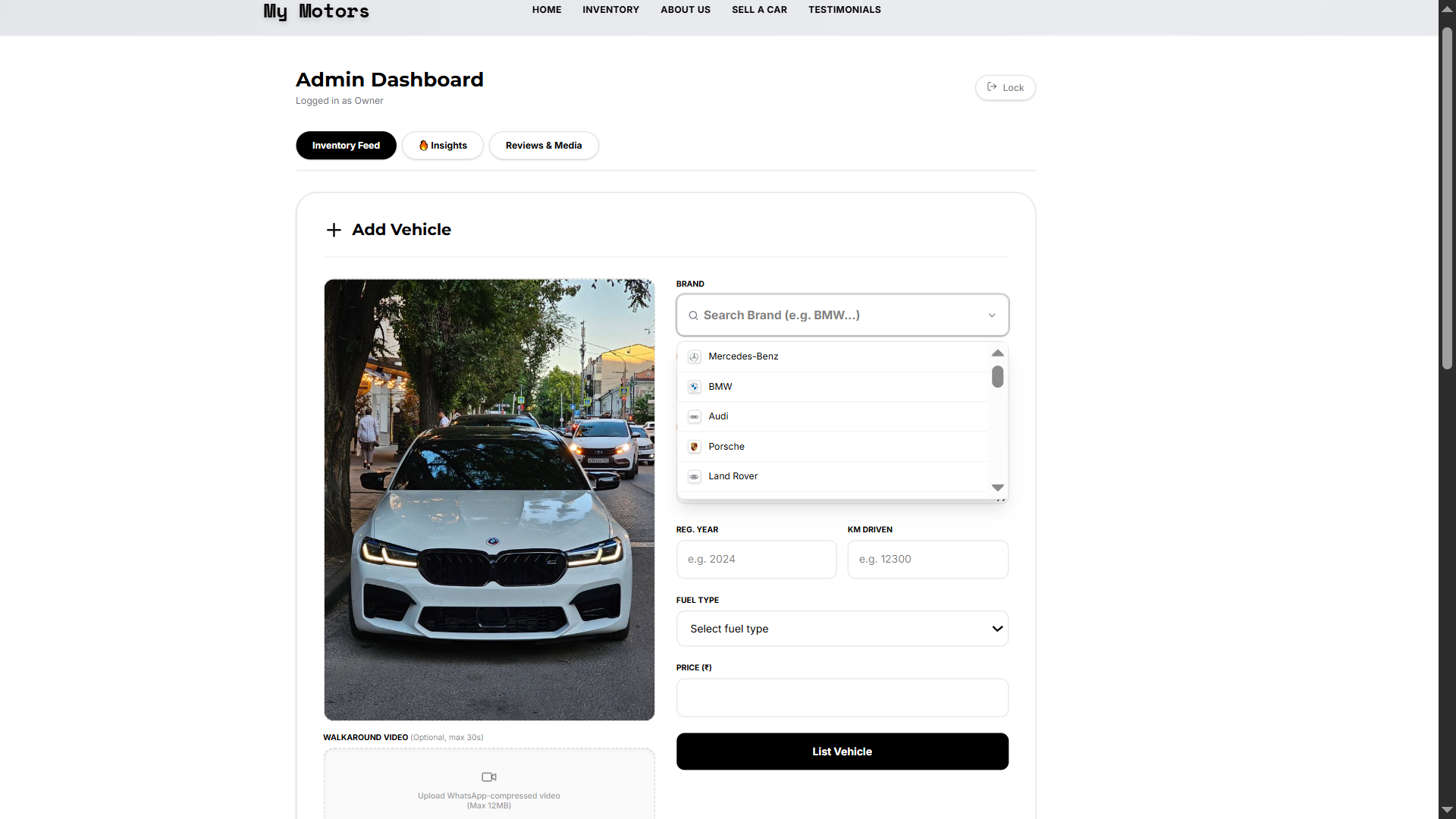Click the Porsche crest icon
The width and height of the screenshot is (1456, 819).
(x=694, y=447)
